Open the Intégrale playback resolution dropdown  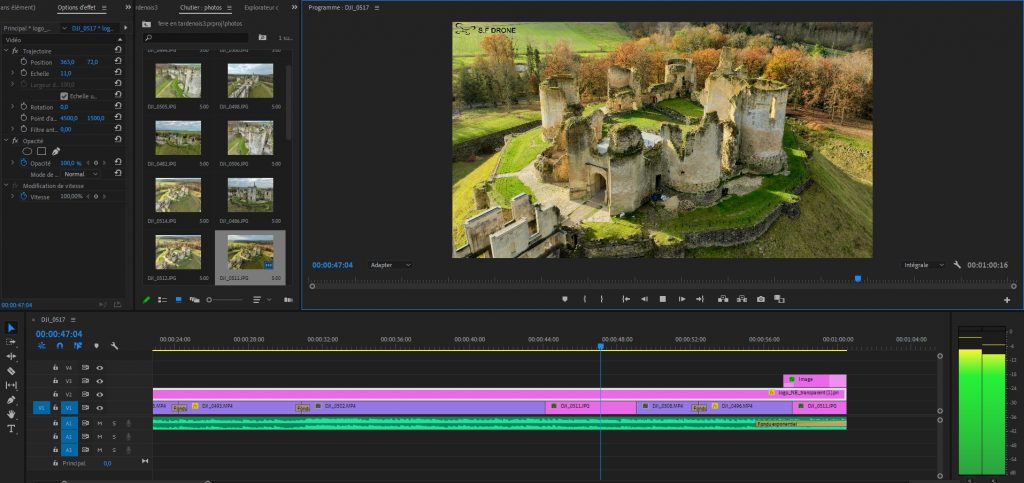[924, 265]
